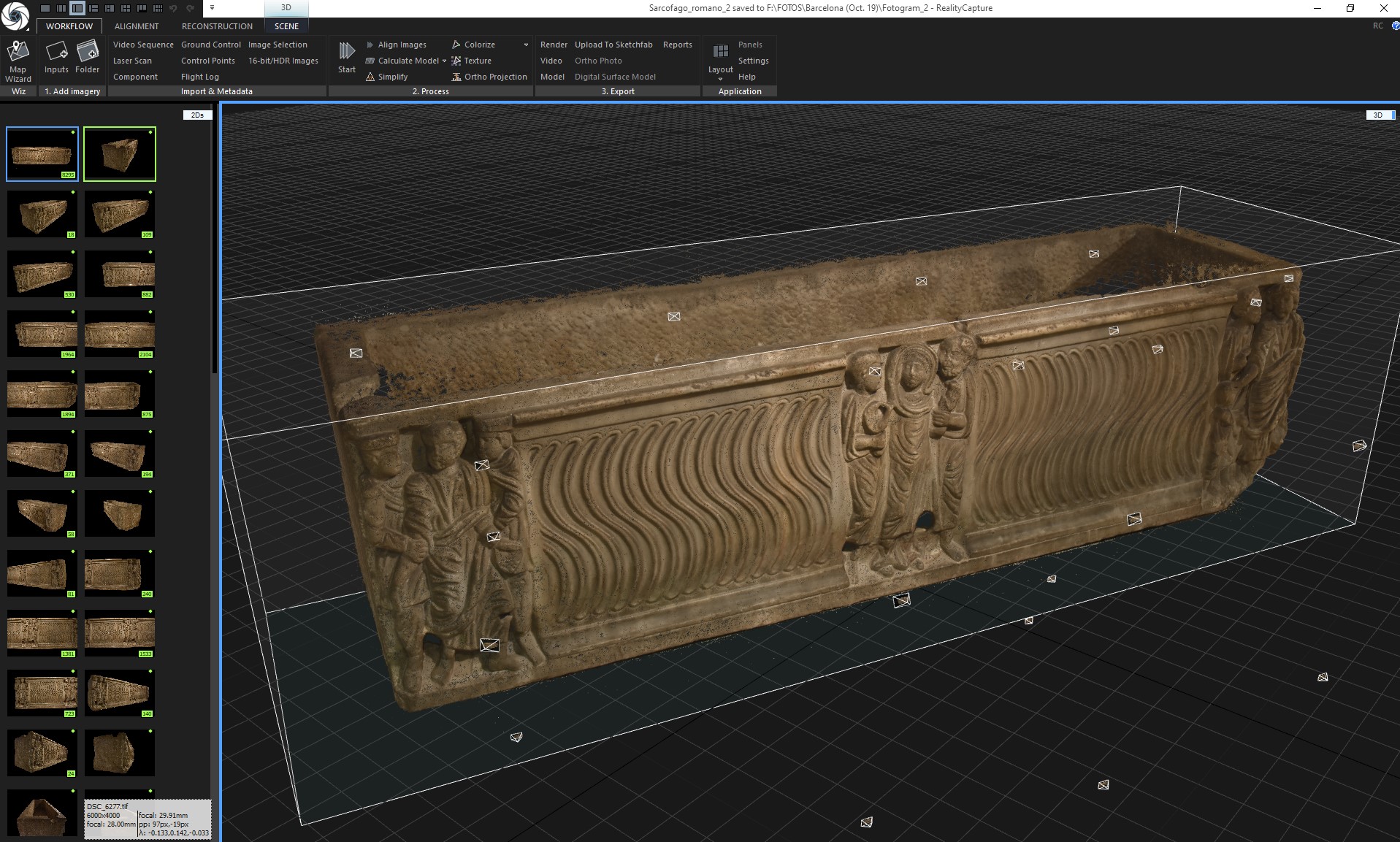The height and width of the screenshot is (842, 1400).
Task: Expand the Colorize row dropdown arrow
Action: pyautogui.click(x=526, y=45)
